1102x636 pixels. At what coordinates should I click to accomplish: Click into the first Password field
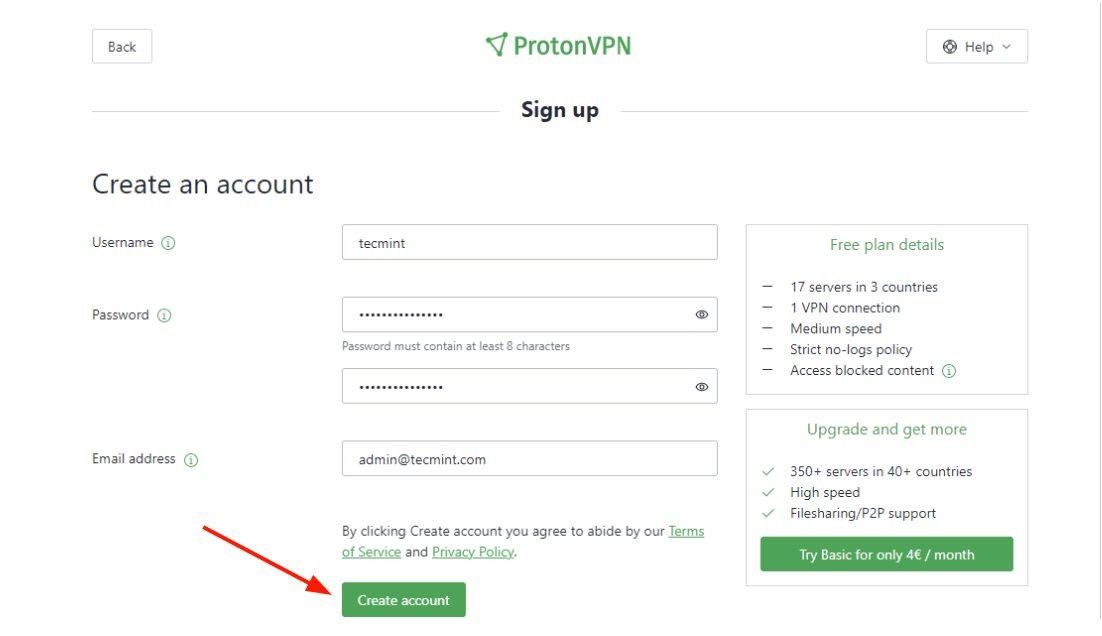[x=515, y=315]
